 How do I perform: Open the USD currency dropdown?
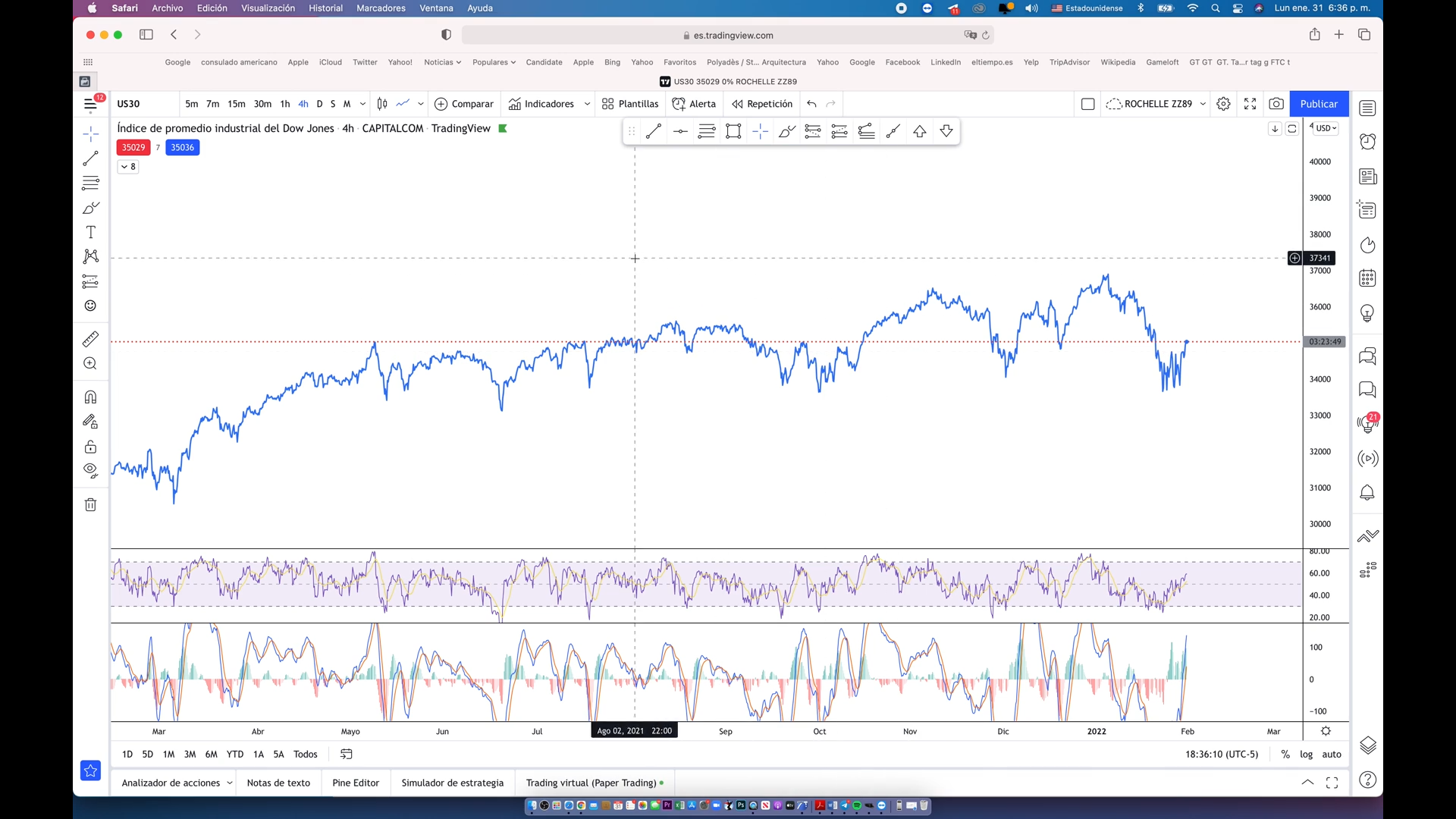1326,128
